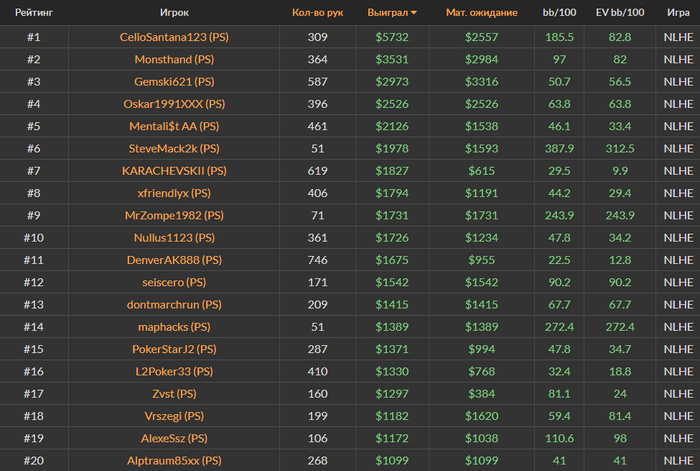Click the sort arrow next to Выиграл
Viewport: 700px width, 471px height.
pyautogui.click(x=414, y=13)
